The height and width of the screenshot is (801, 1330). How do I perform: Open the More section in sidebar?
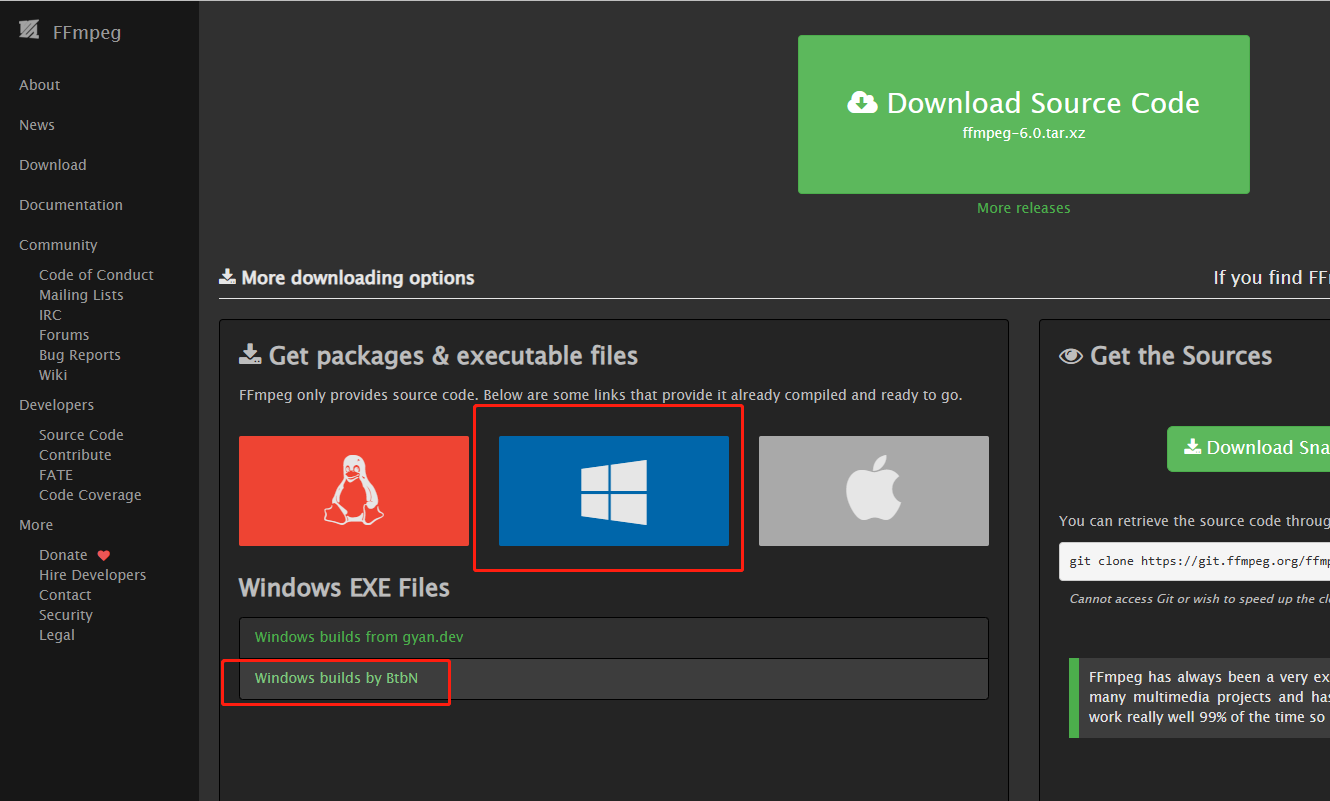click(x=36, y=525)
